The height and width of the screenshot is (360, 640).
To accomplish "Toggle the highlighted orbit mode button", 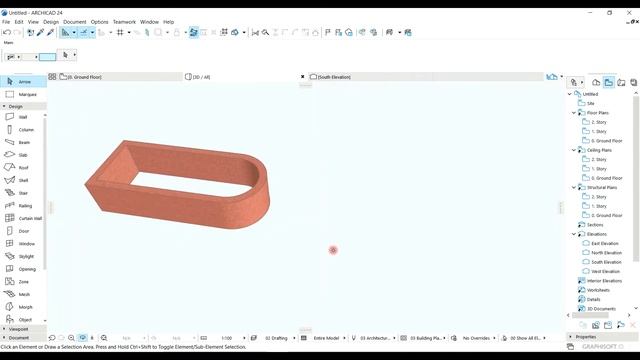I will [83, 338].
